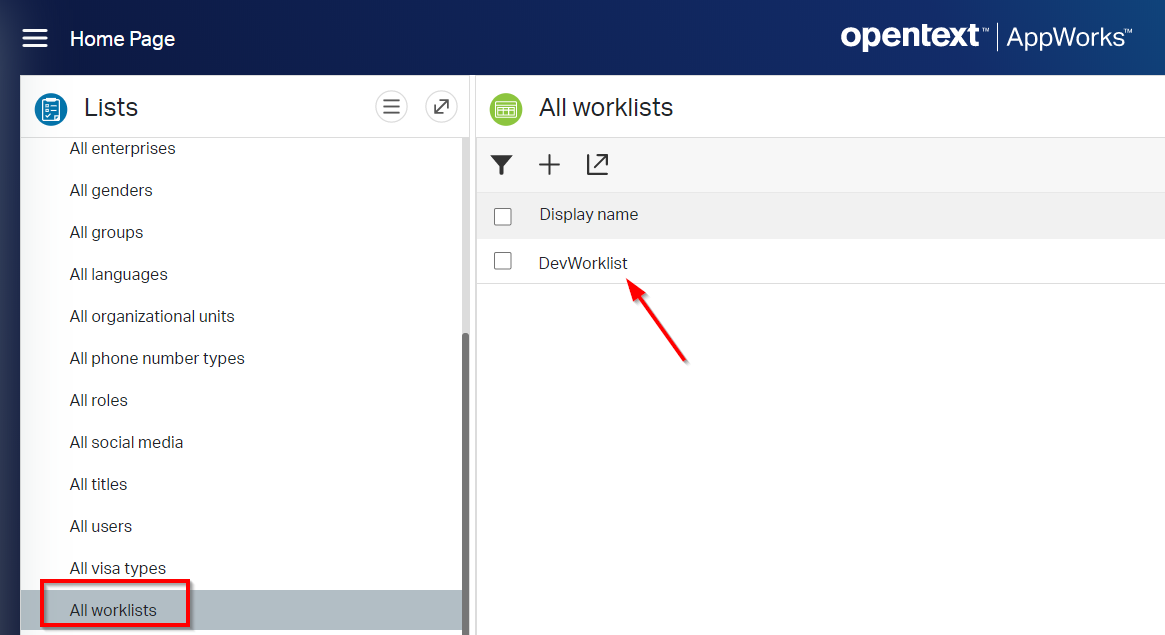Viewport: 1165px width, 635px height.
Task: Go to the Home Page menu item
Action: tap(122, 39)
